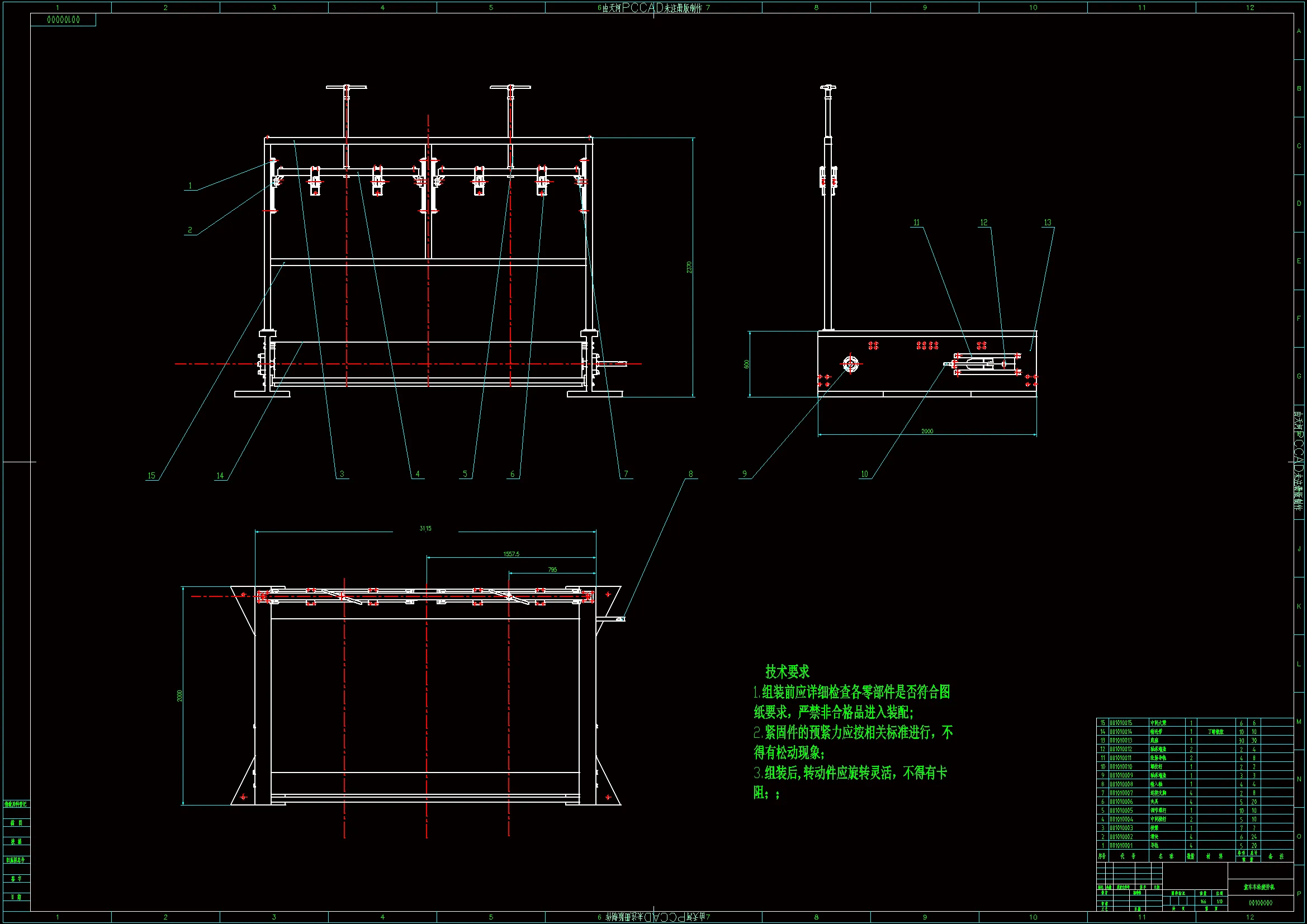Select the drawing title text in title block

click(1258, 887)
